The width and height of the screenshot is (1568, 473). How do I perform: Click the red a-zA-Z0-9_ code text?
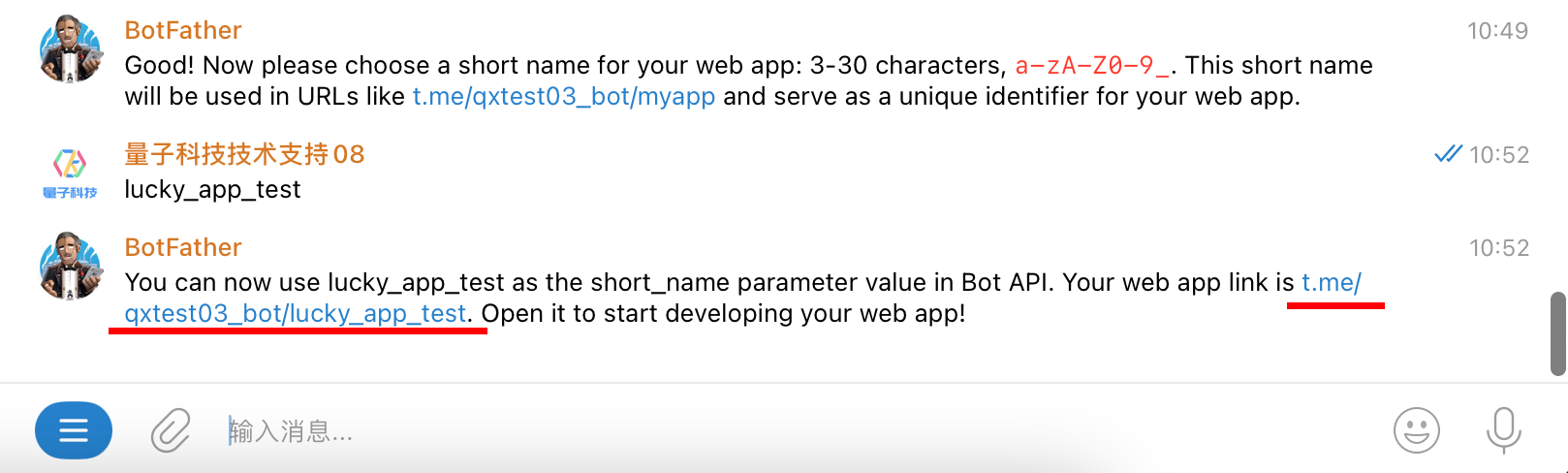[x=1092, y=65]
